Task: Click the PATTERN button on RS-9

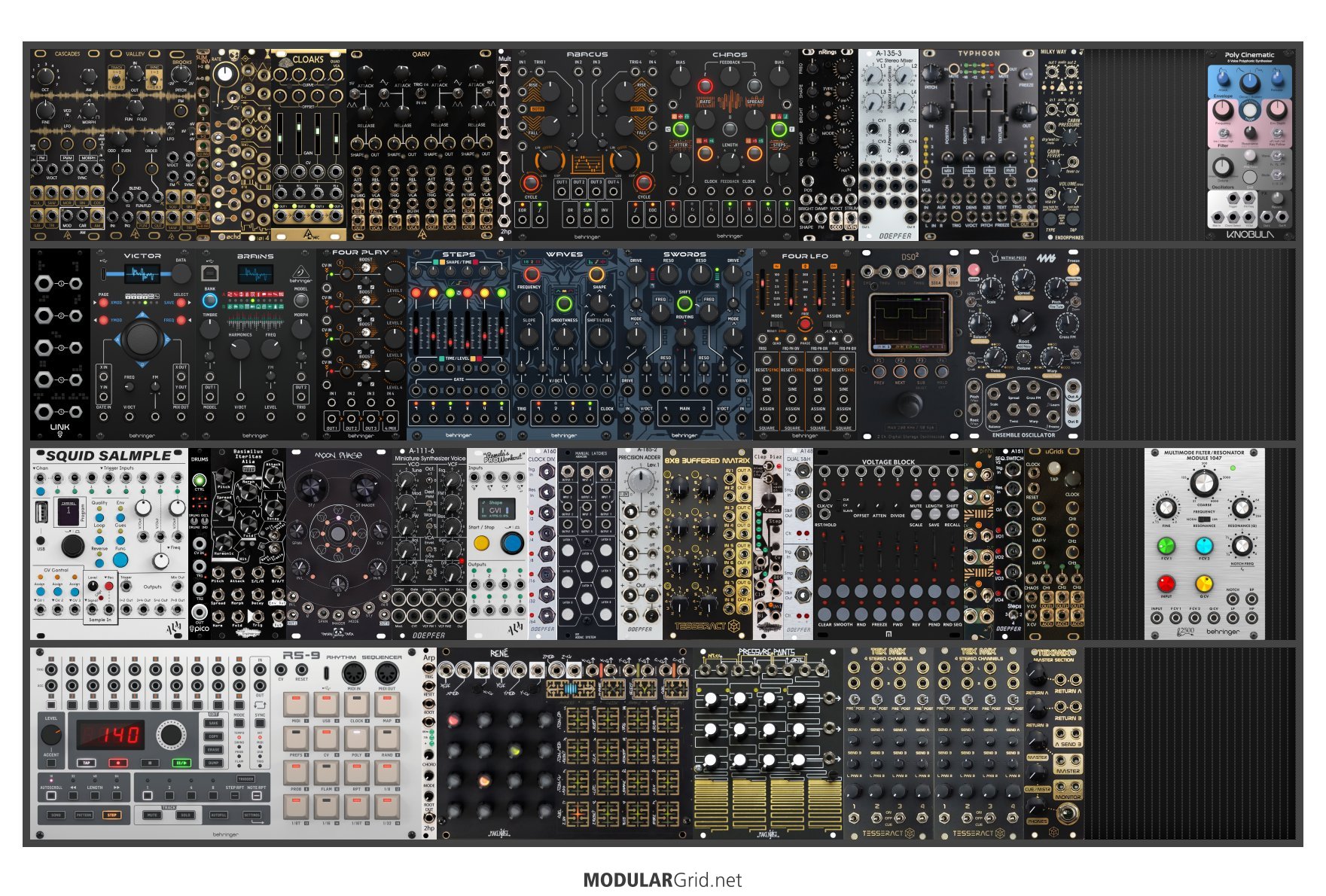Action: [85, 815]
